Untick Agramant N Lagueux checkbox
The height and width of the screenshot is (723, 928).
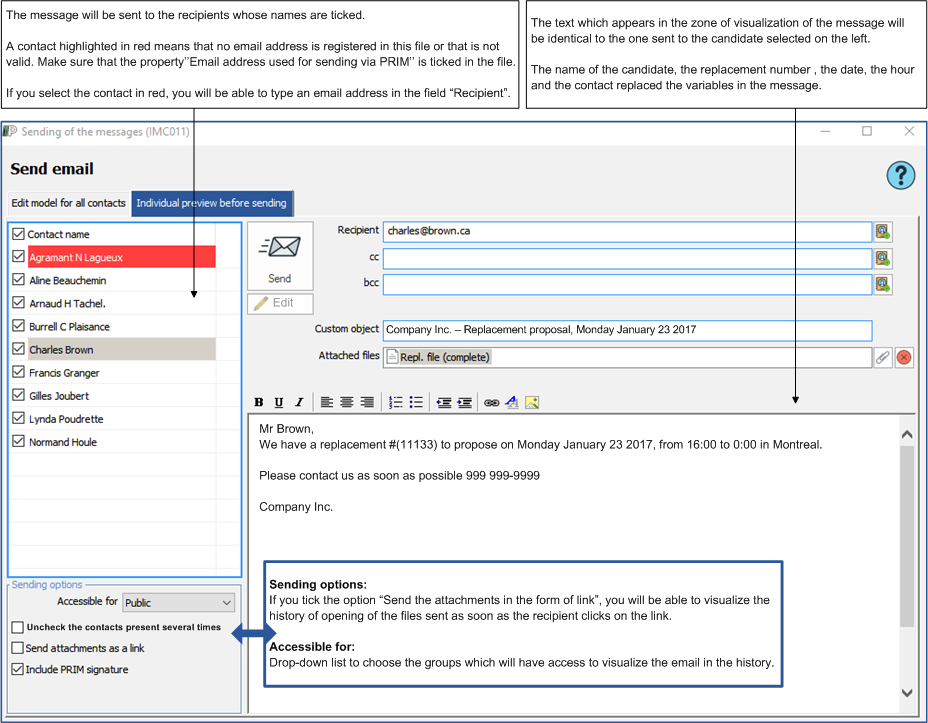click(18, 257)
